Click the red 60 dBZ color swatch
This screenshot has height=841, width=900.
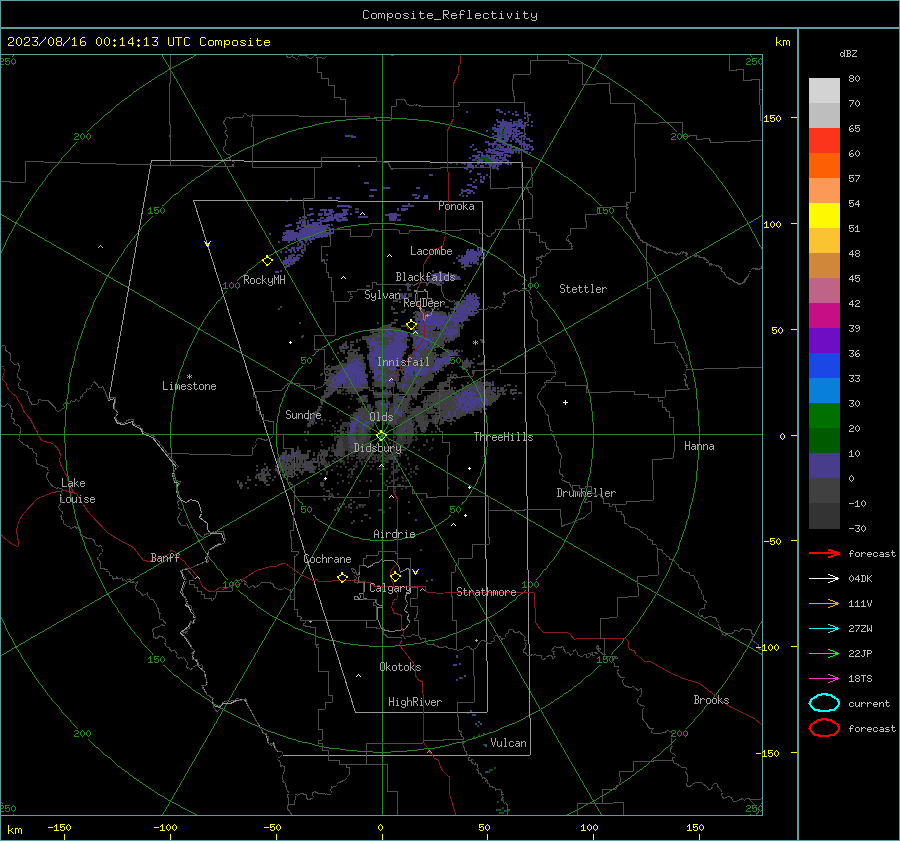click(x=824, y=140)
